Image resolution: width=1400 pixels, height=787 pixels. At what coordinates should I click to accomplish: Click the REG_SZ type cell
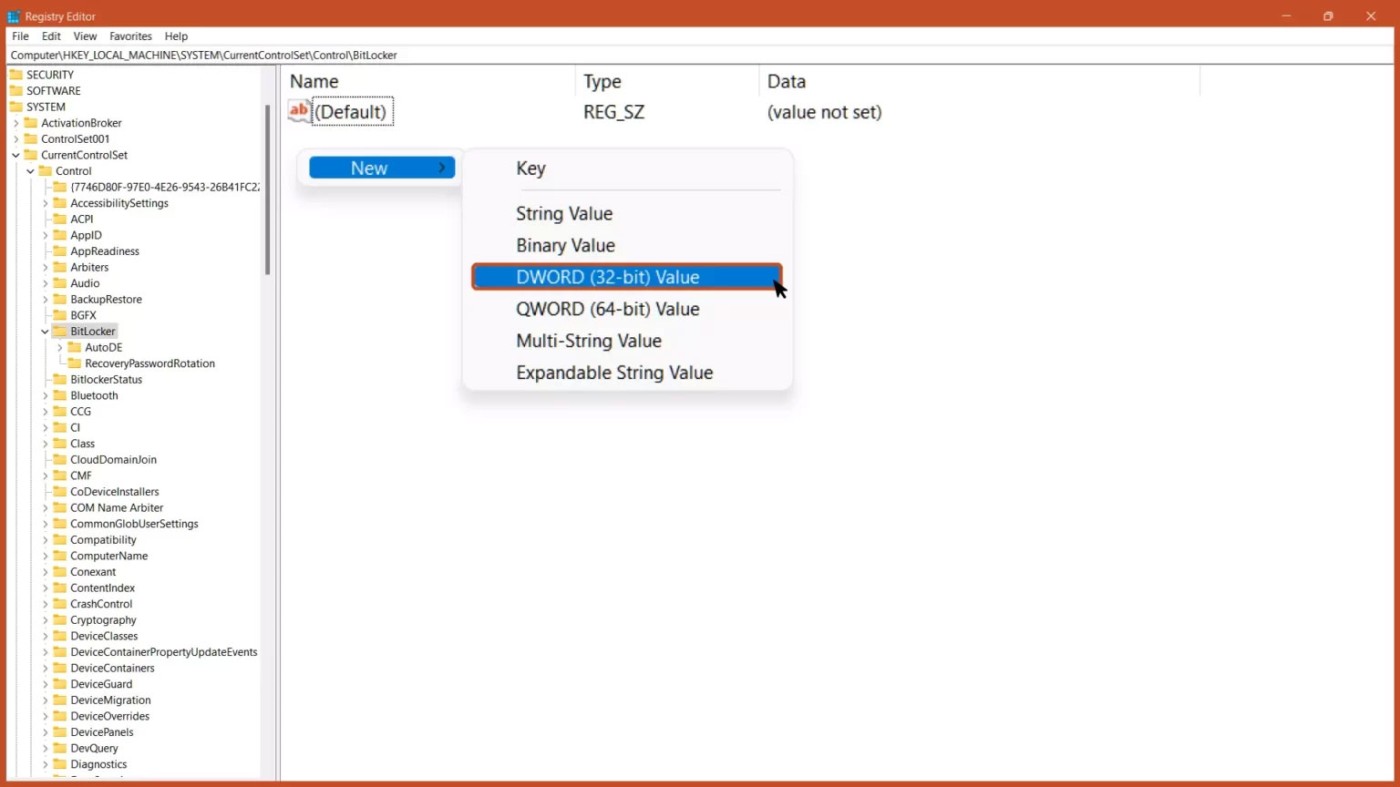pos(614,112)
